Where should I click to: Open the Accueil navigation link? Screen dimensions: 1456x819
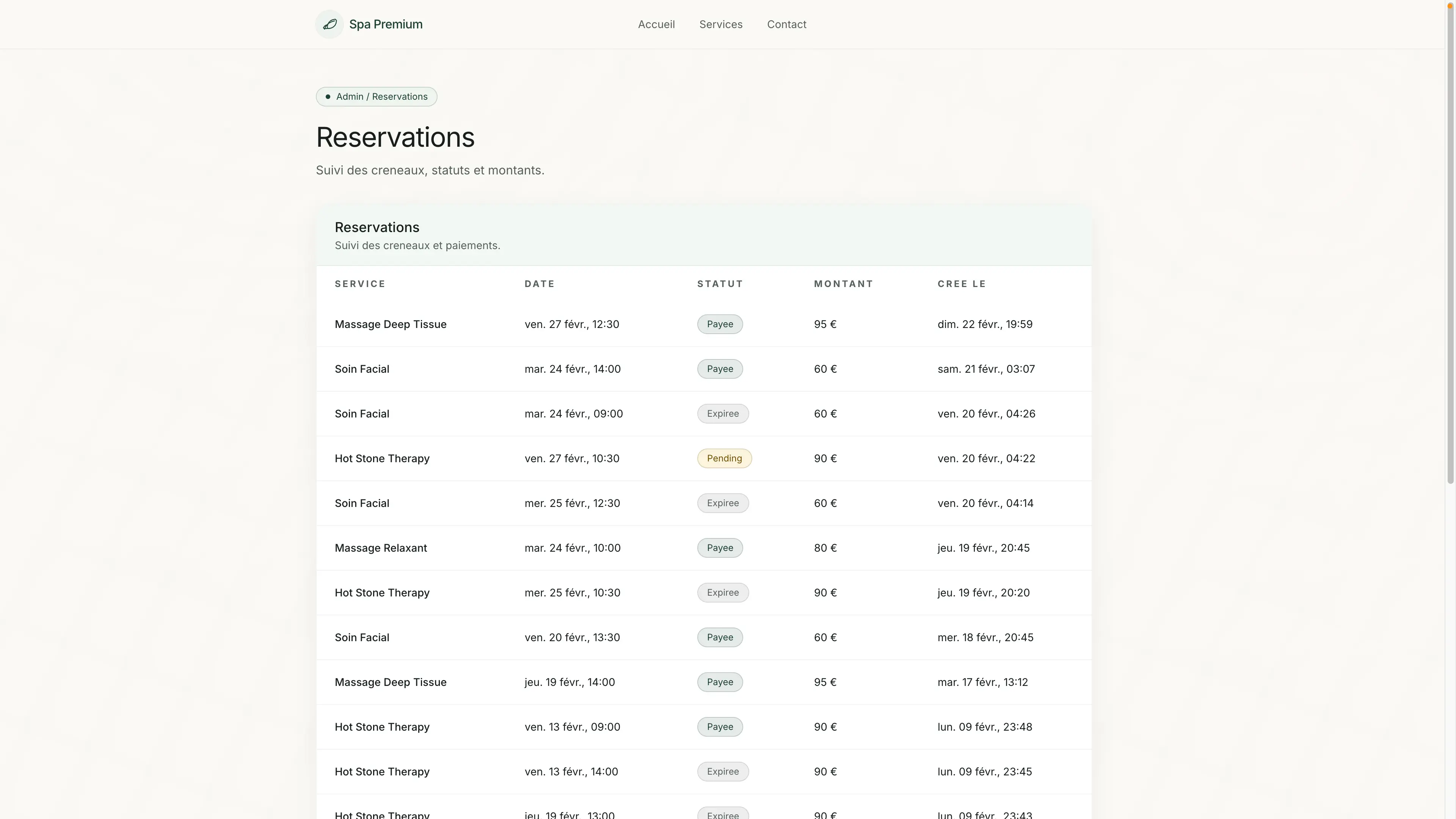tap(656, 24)
